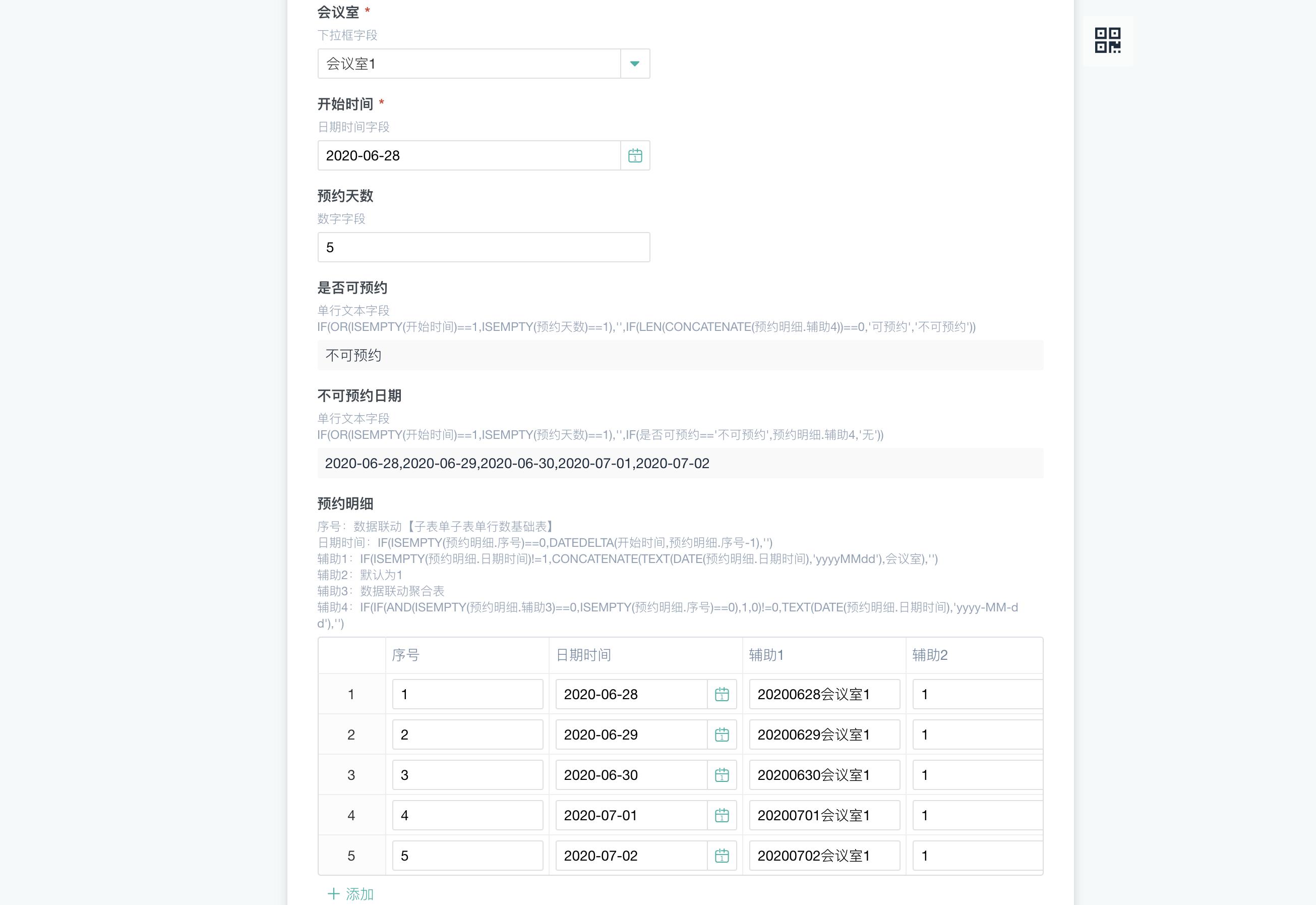This screenshot has width=1316, height=905.
Task: Open the calendar icon for row 2020-07-01
Action: click(722, 815)
